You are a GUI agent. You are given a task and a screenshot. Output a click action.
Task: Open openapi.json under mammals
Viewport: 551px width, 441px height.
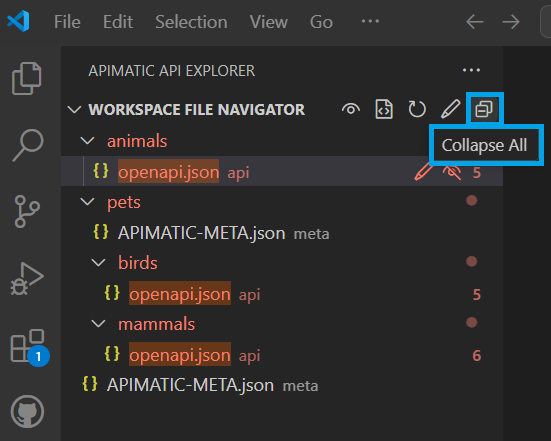click(x=180, y=355)
